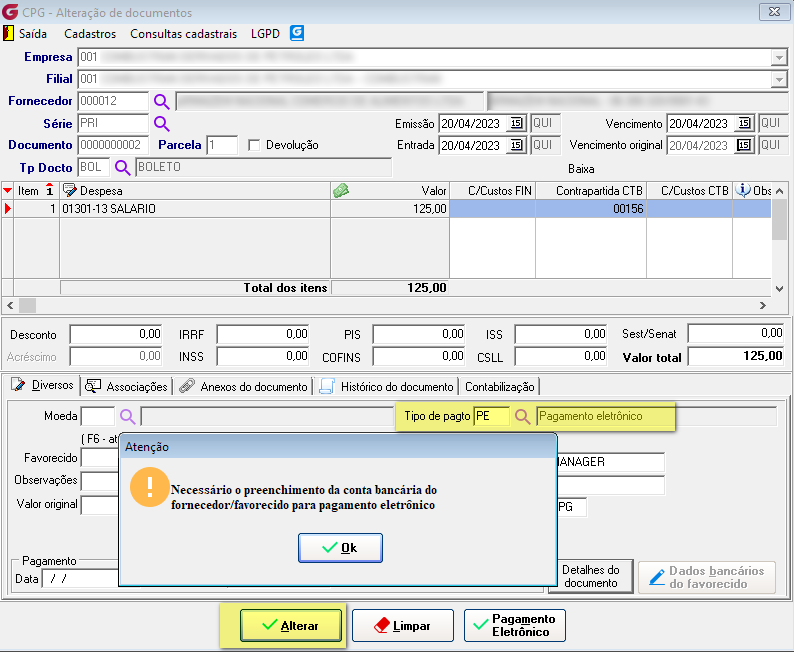Open the Tp Docto lookup magnifier
Screen dimensions: 794x652
coord(122,167)
